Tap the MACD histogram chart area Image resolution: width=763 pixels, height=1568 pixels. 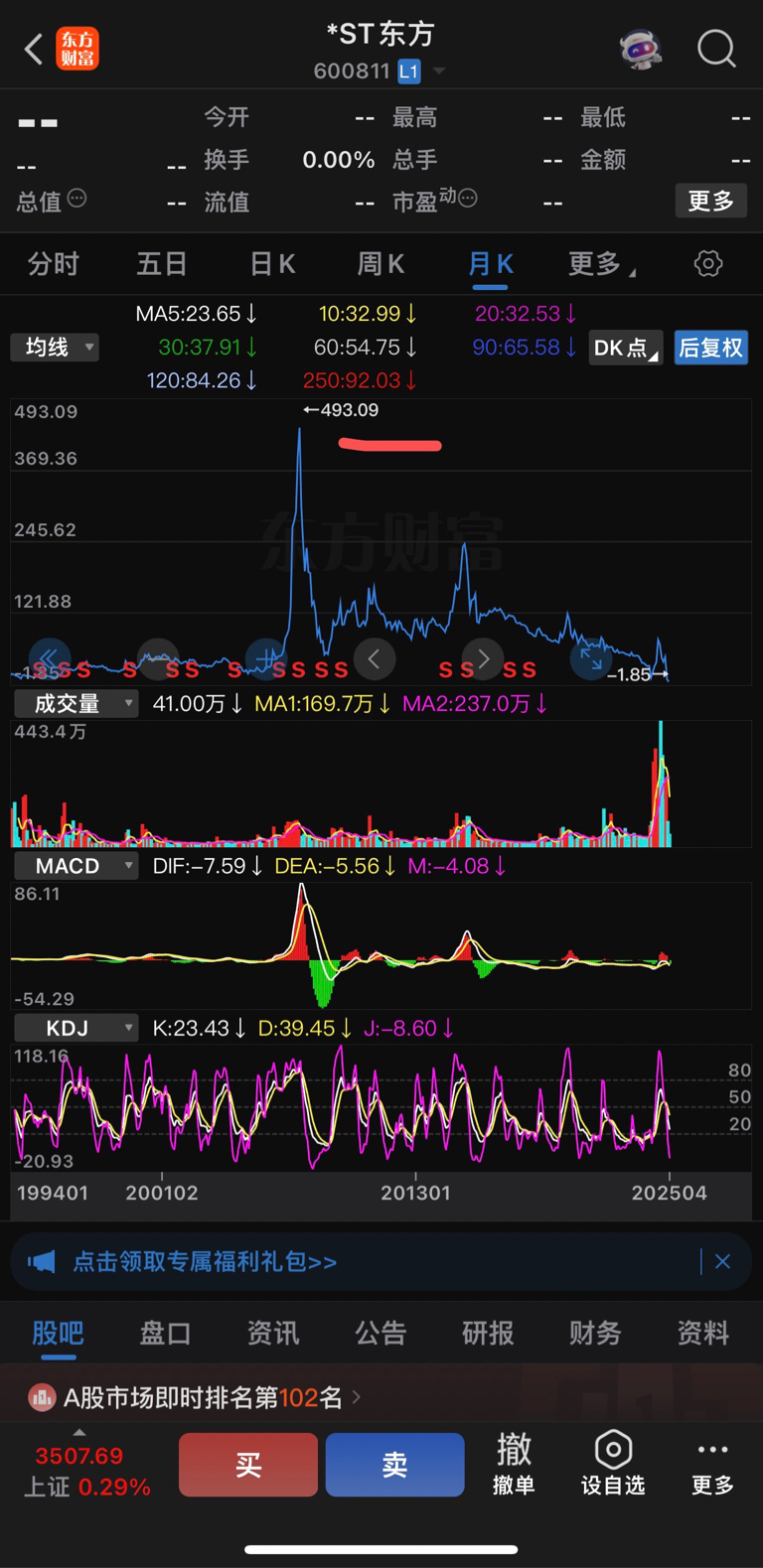click(x=381, y=945)
